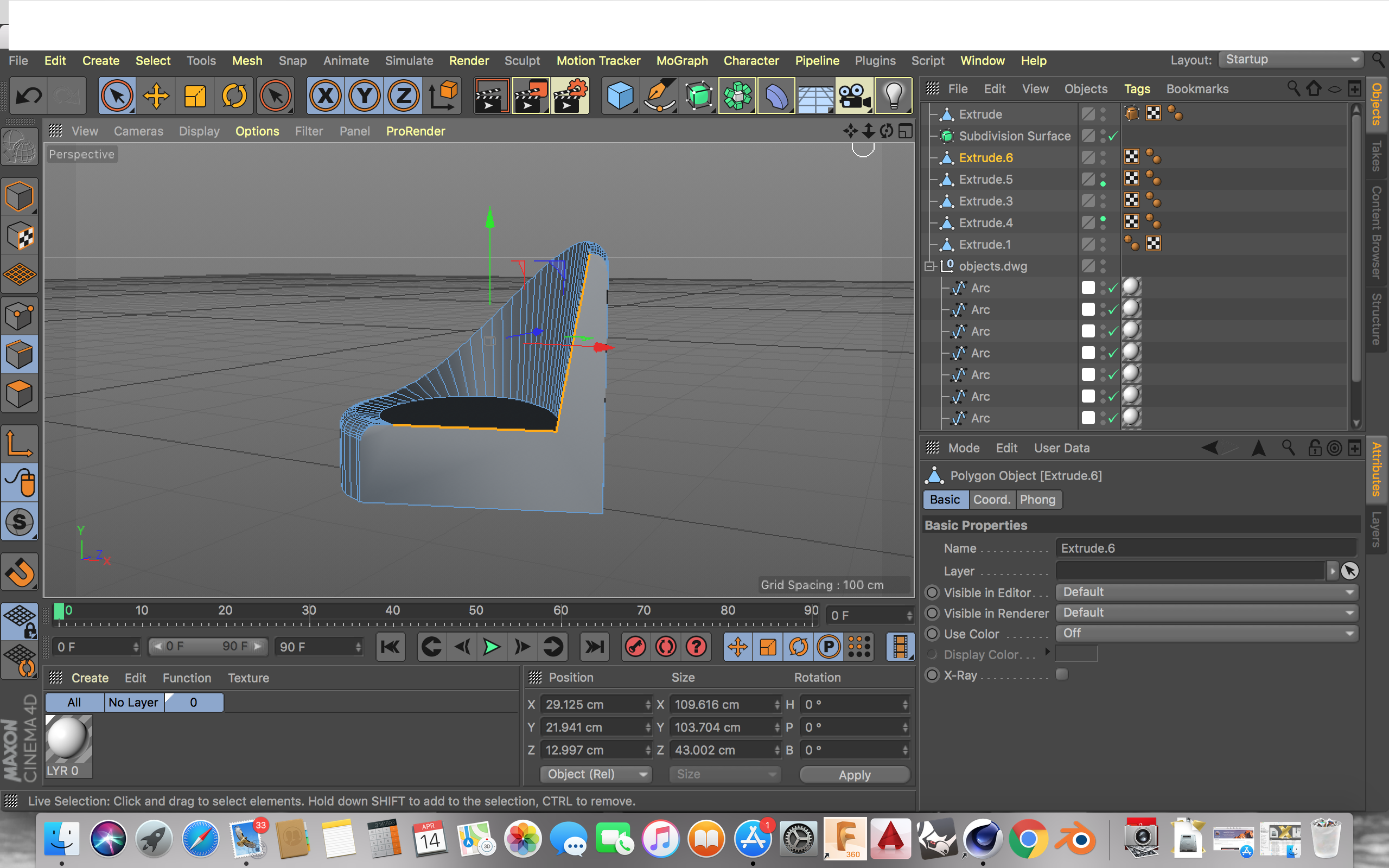1389x868 pixels.
Task: Click the Scale tool icon
Action: [x=195, y=96]
